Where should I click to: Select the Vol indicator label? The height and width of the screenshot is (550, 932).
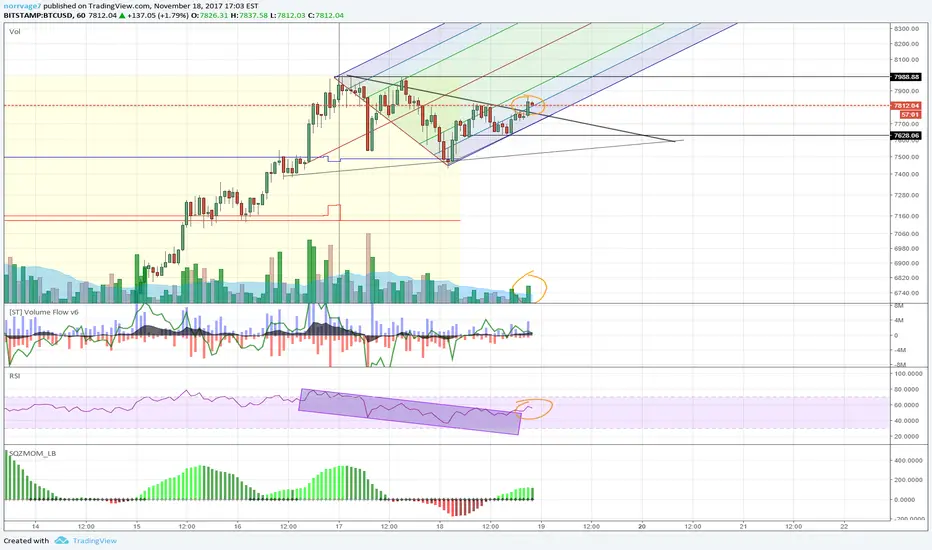tap(15, 32)
